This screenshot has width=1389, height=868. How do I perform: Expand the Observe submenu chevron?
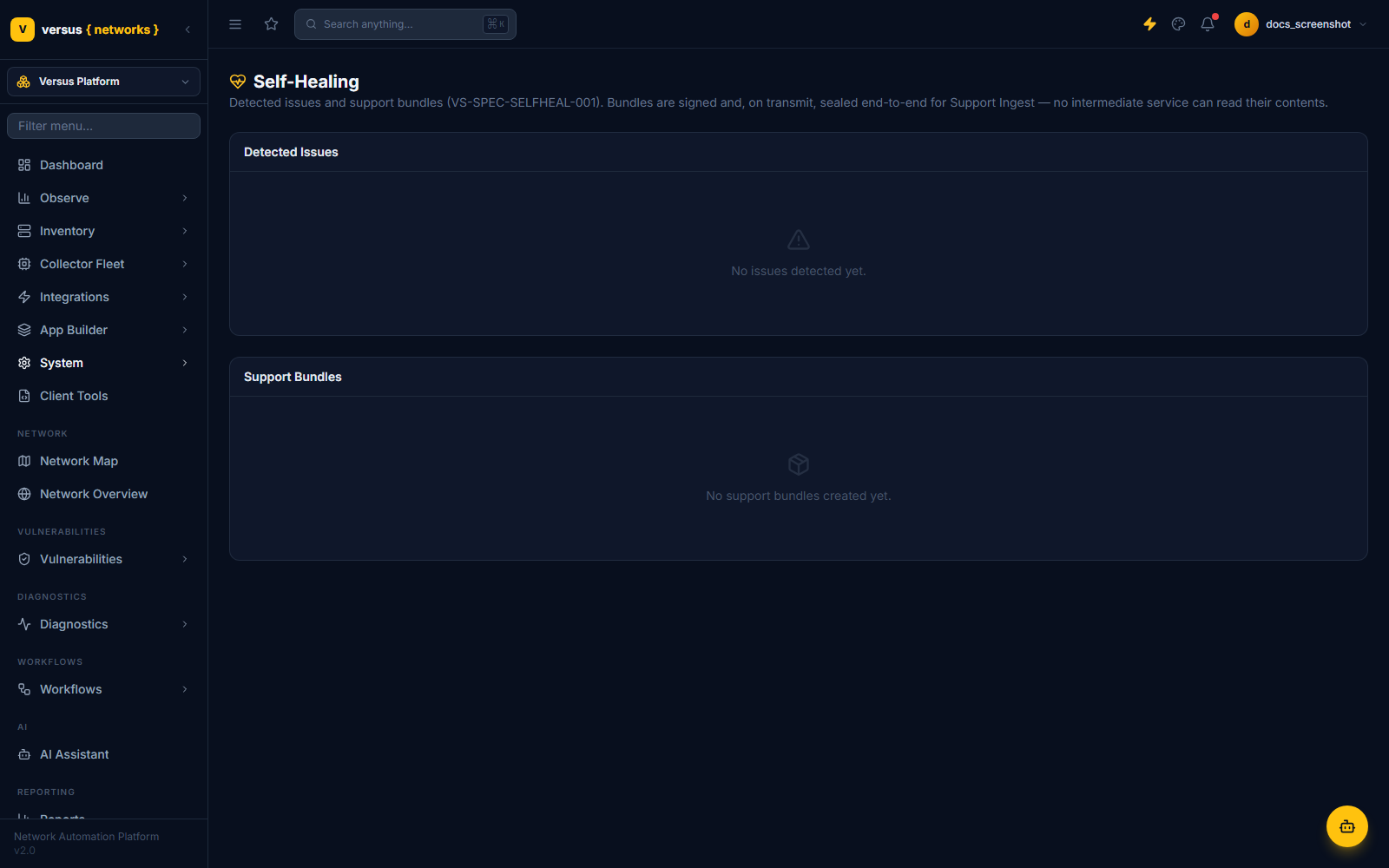(185, 198)
